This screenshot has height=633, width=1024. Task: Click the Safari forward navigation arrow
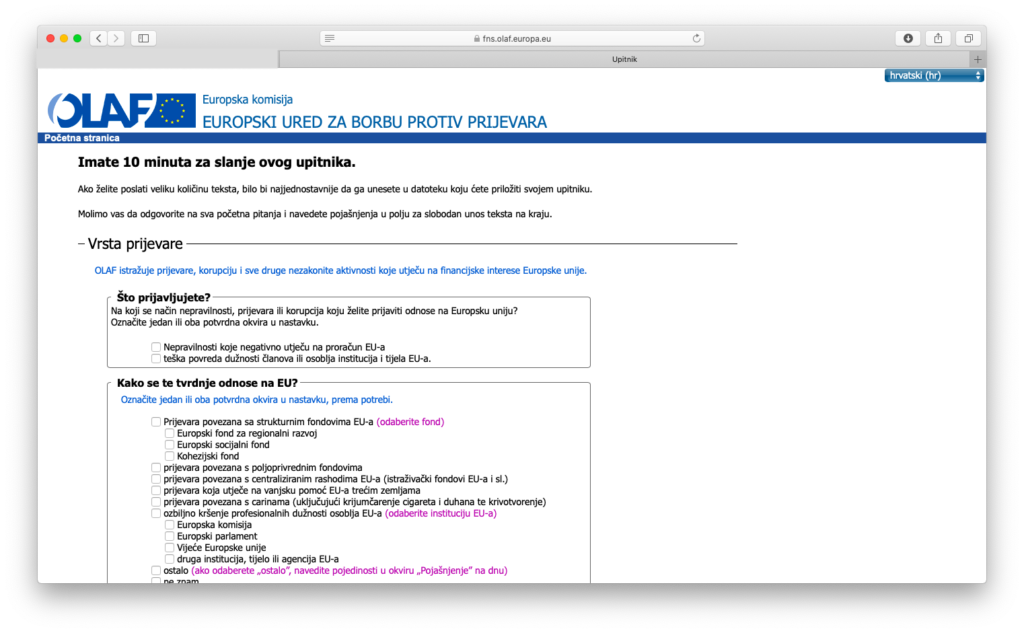click(117, 38)
